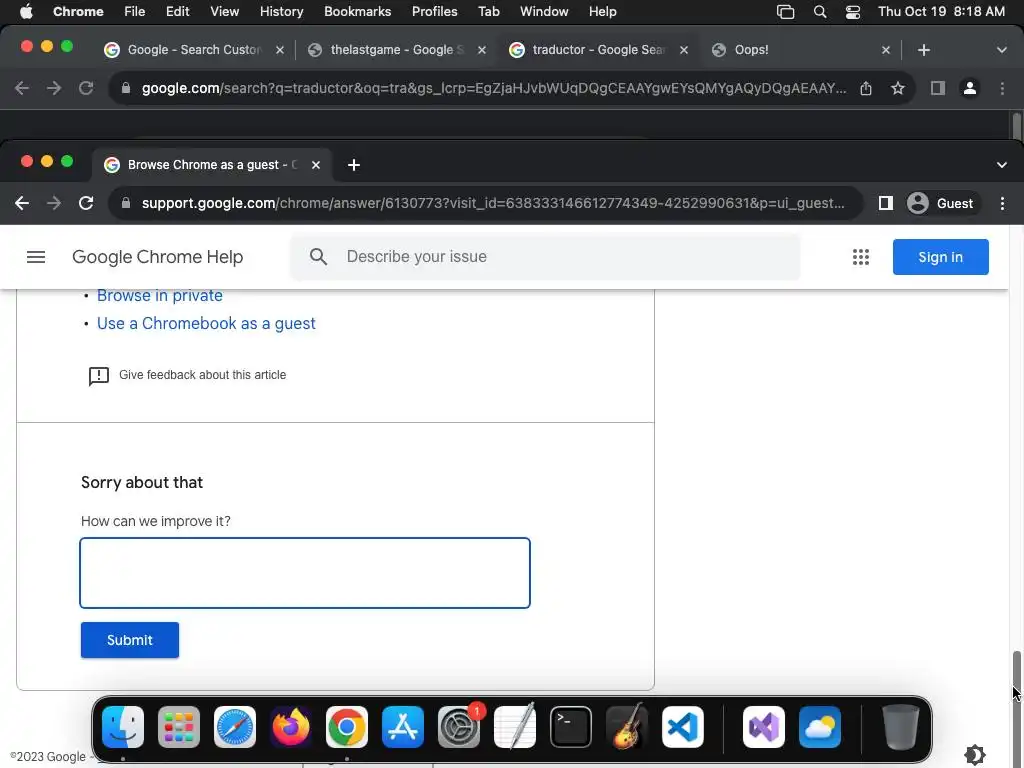Viewport: 1024px width, 768px height.
Task: Open System Settings from the Dock
Action: coord(459,726)
